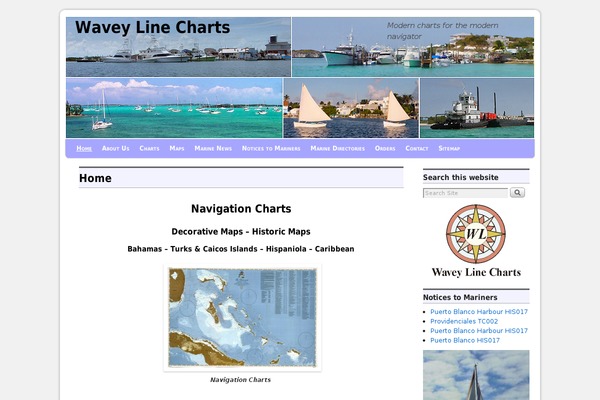
Task: Click the tugboat header photo
Action: [476, 108]
